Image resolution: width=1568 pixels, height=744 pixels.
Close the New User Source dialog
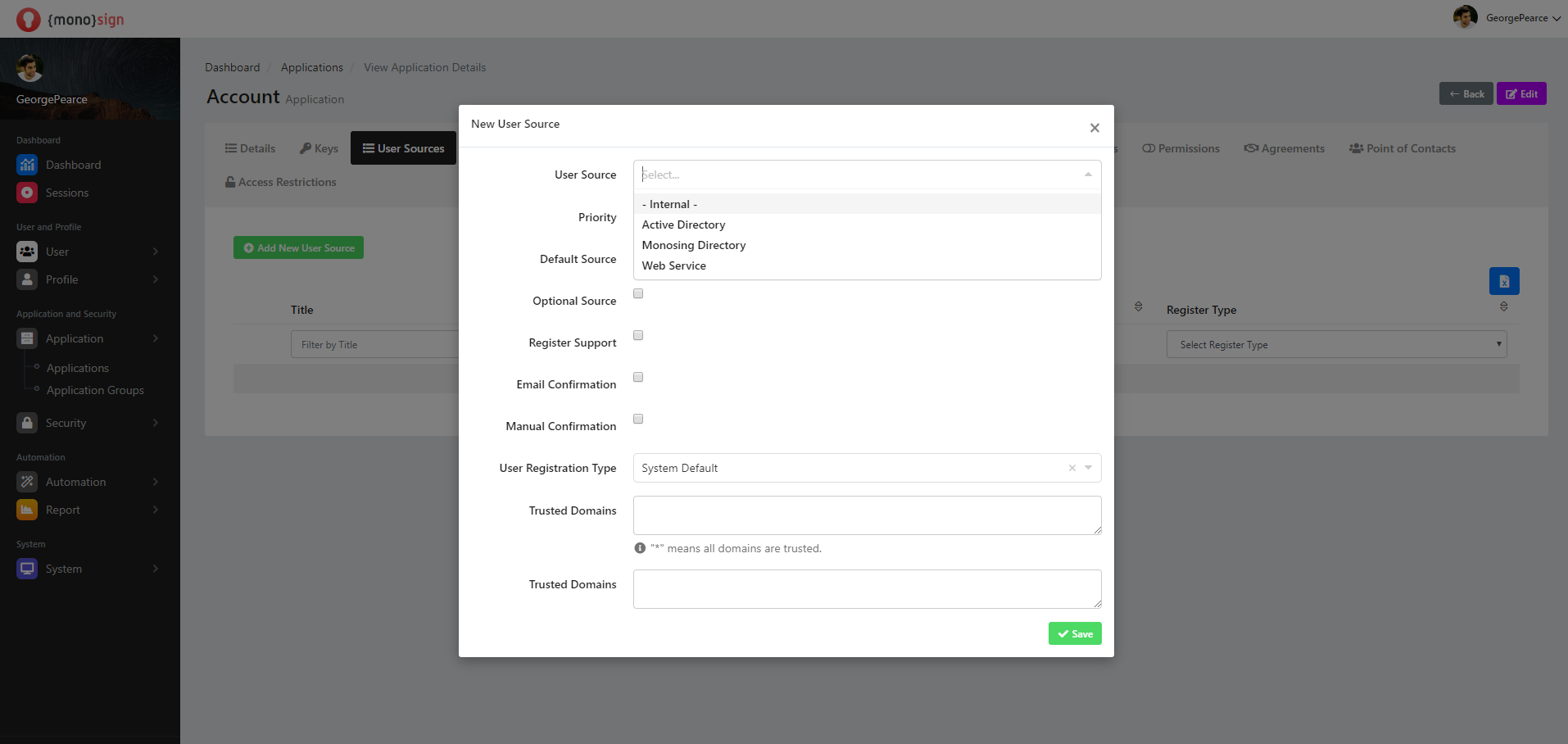point(1094,128)
